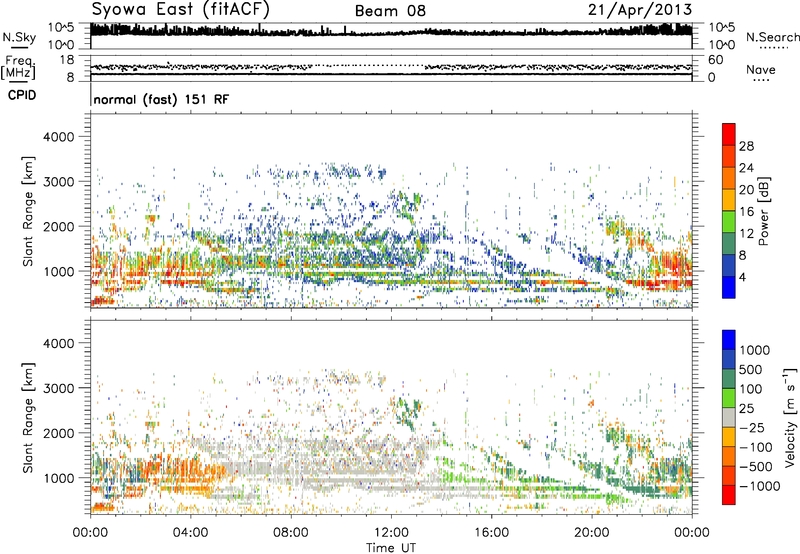Click the blue bottom of power colorbar

(x=729, y=287)
